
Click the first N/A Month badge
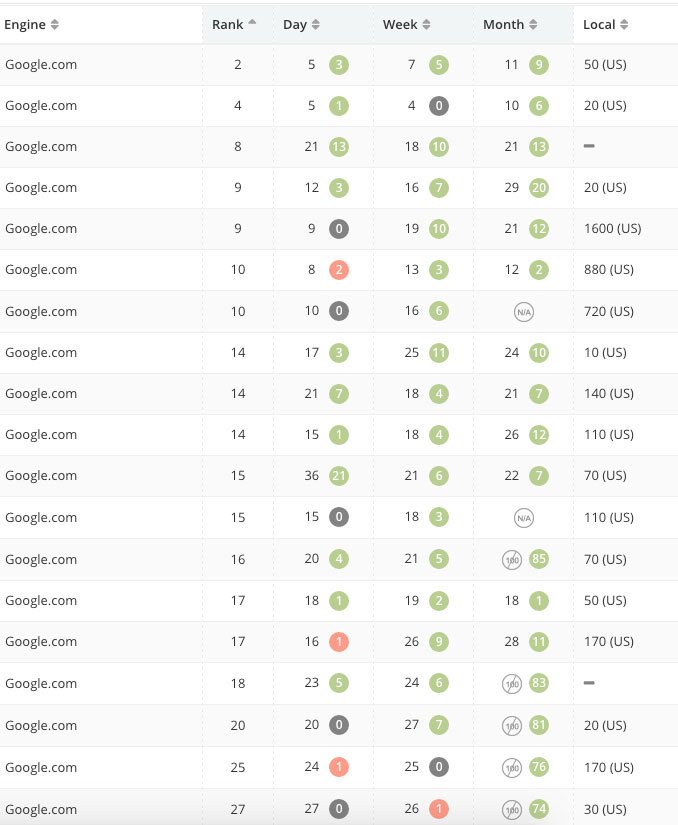pyautogui.click(x=524, y=312)
